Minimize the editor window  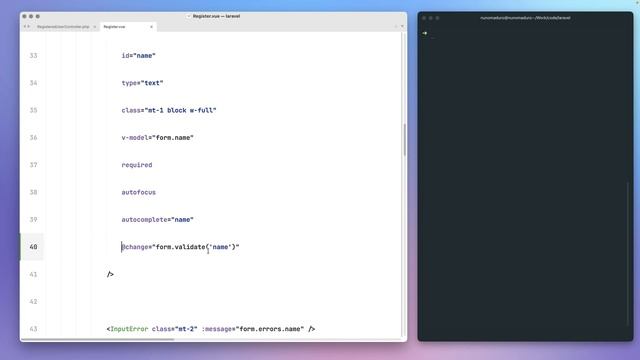pyautogui.click(x=31, y=16)
